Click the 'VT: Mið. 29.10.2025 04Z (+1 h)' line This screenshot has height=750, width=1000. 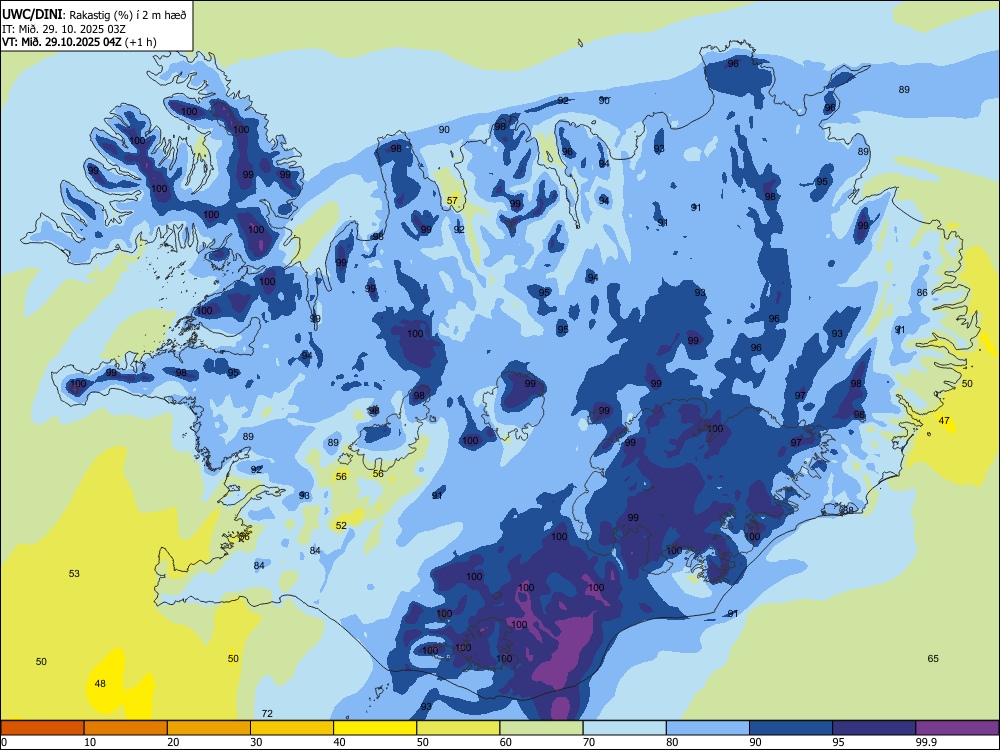[79, 42]
